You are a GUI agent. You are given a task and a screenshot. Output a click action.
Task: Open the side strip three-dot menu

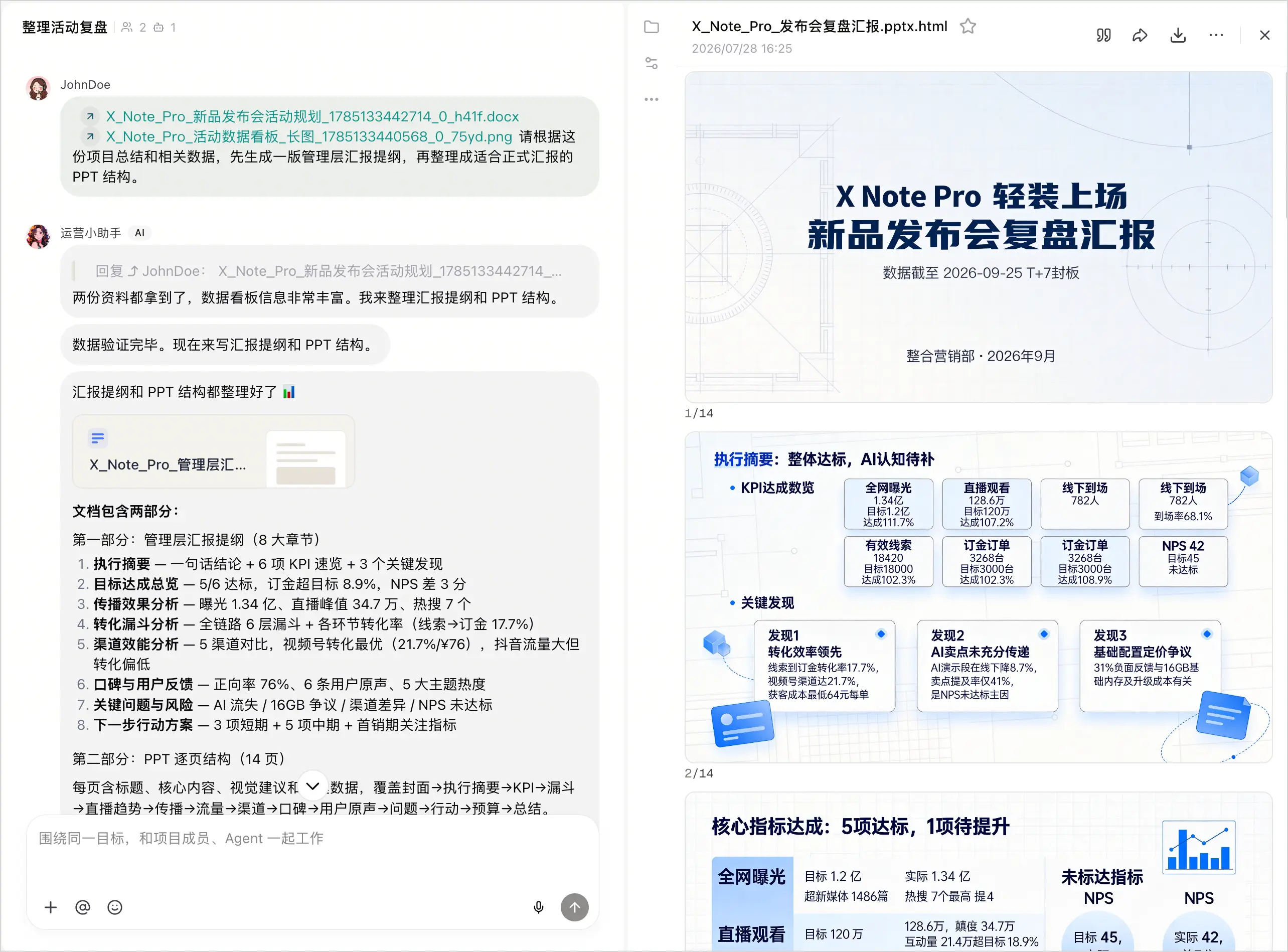651,99
